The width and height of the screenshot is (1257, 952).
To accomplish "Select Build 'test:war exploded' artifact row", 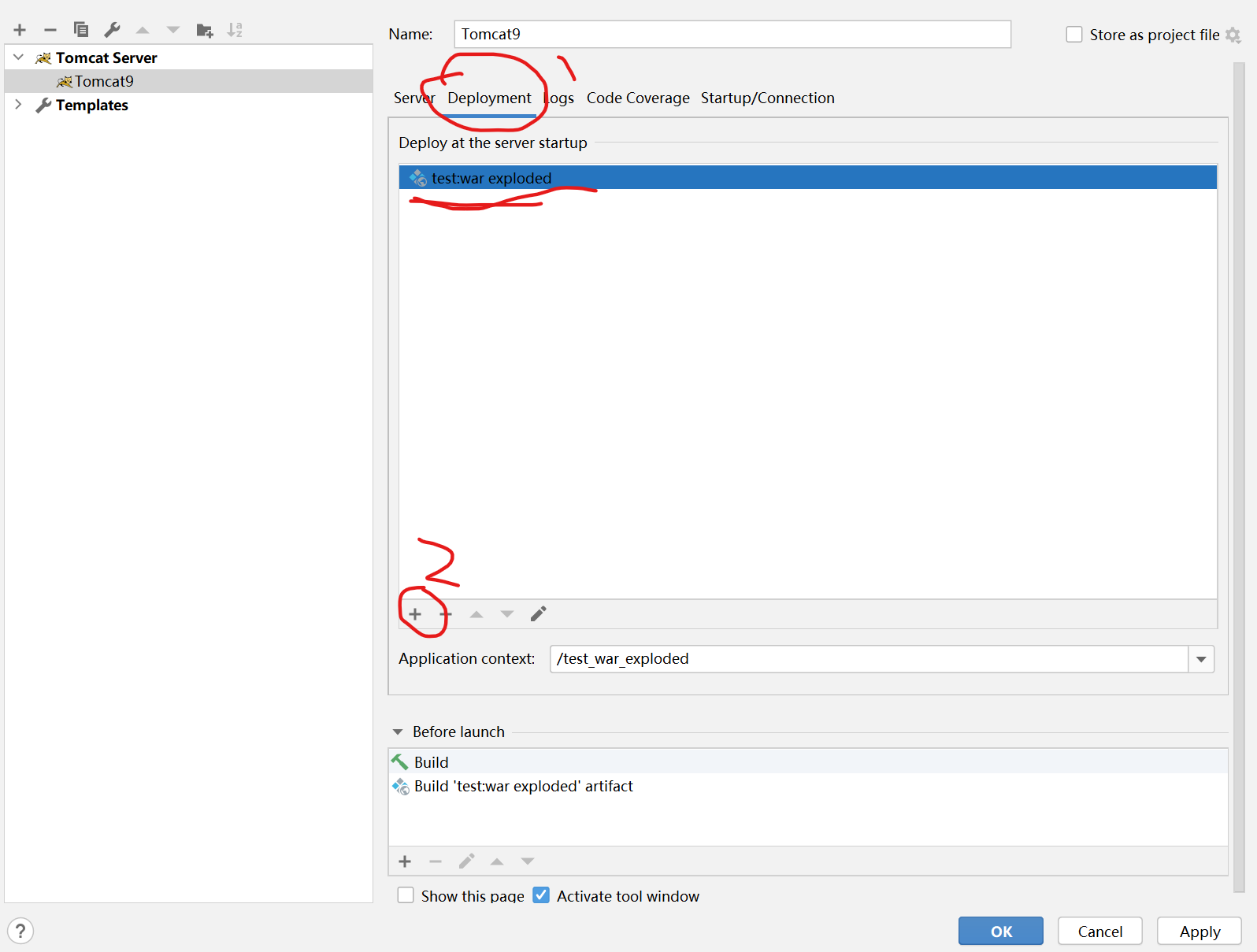I will [x=808, y=786].
